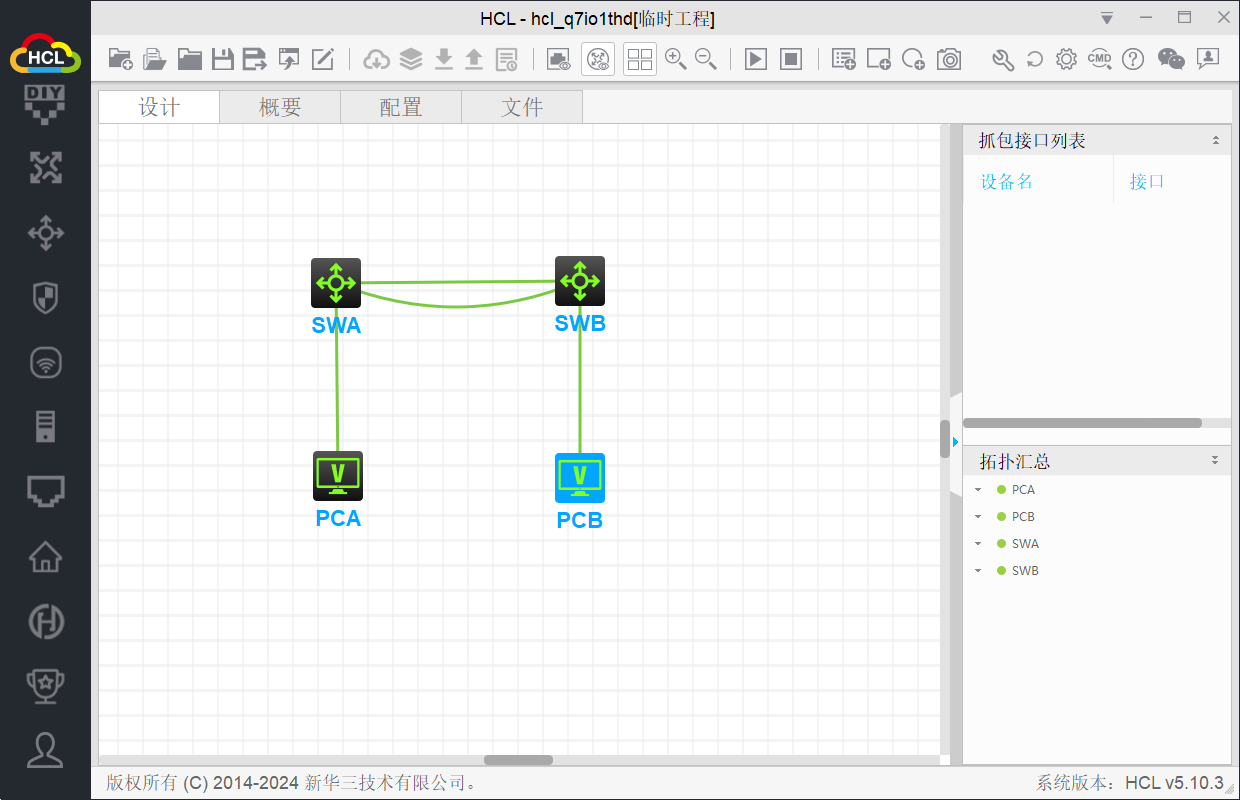Switch to the 文件 tab
The height and width of the screenshot is (800, 1240).
tap(522, 108)
